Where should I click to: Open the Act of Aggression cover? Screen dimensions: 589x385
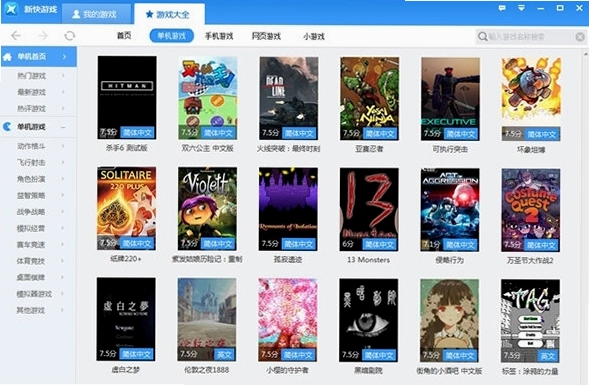click(x=450, y=210)
